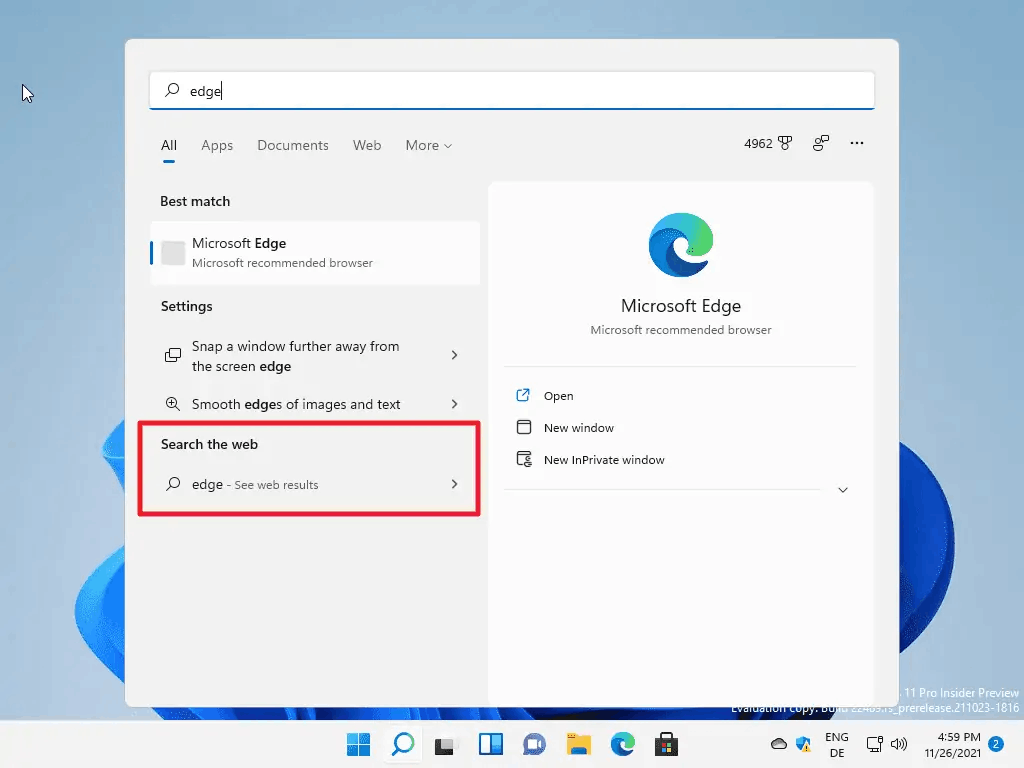Expand the More filters dropdown
The height and width of the screenshot is (768, 1024).
(428, 145)
